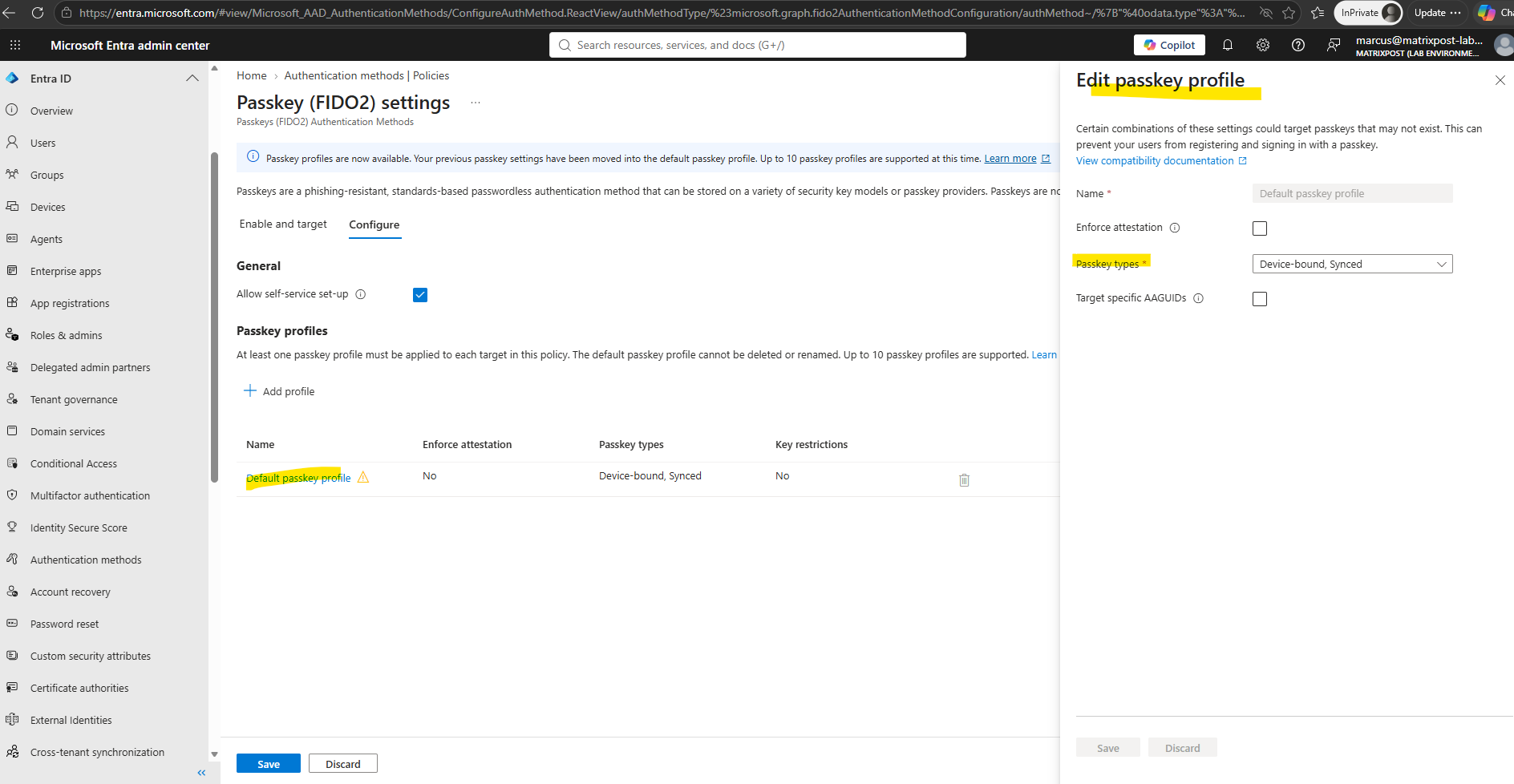The image size is (1514, 784).
Task: Open Password reset in sidebar
Action: tap(65, 624)
